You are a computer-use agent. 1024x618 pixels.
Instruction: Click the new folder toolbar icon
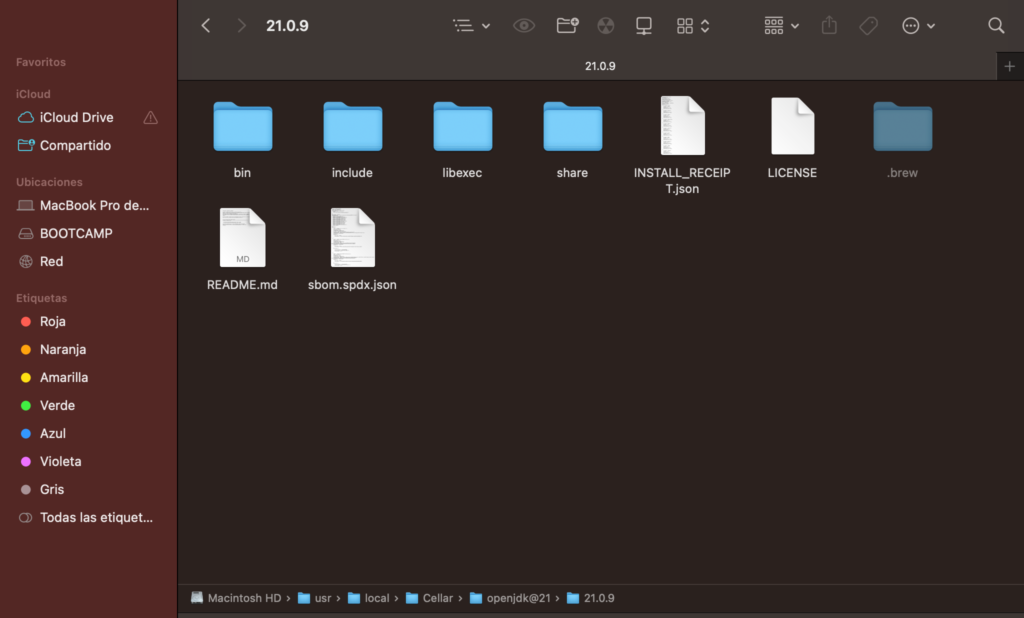[567, 26]
